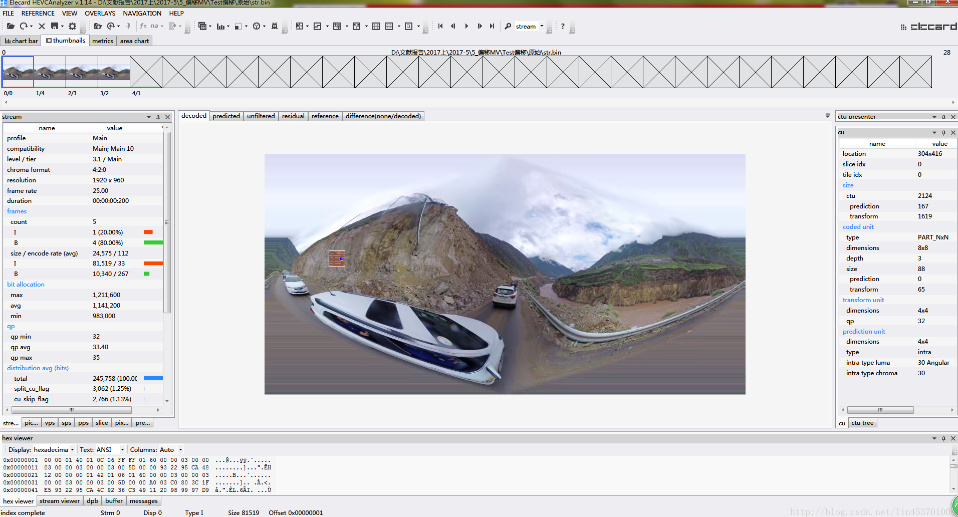
Task: Step to the previous frame
Action: tap(453, 26)
